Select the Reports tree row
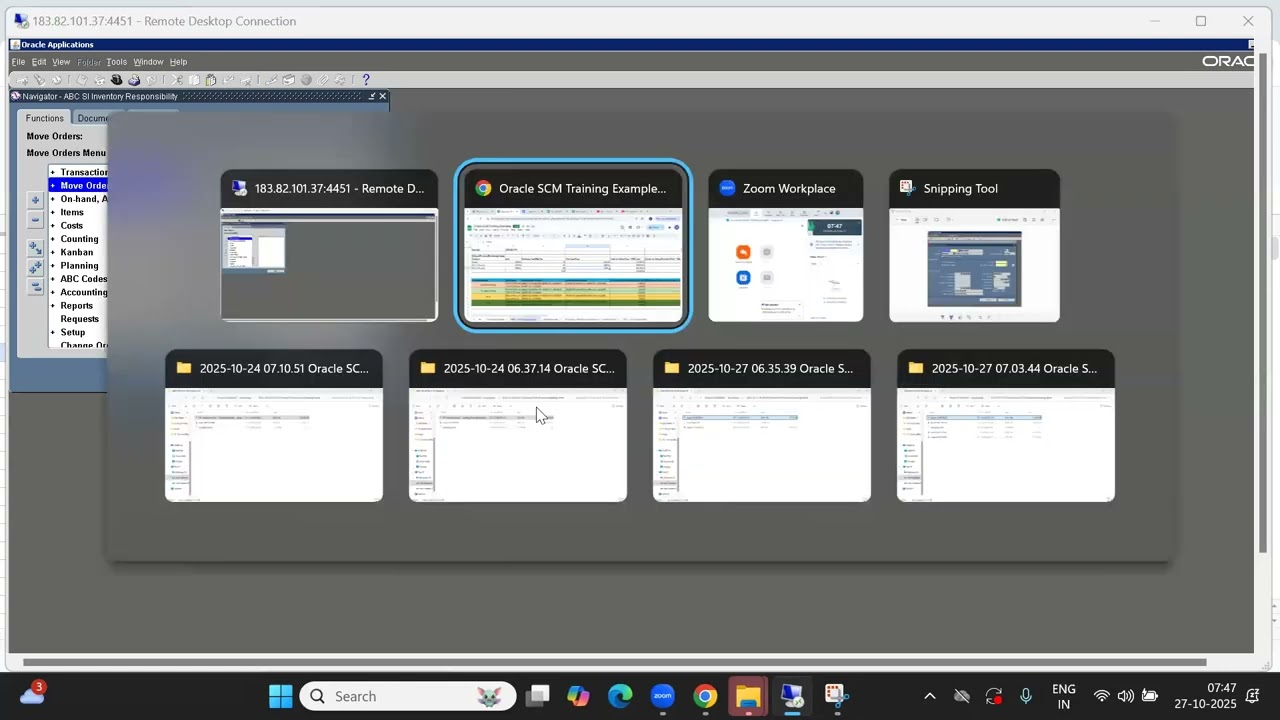1280x720 pixels. tap(77, 306)
